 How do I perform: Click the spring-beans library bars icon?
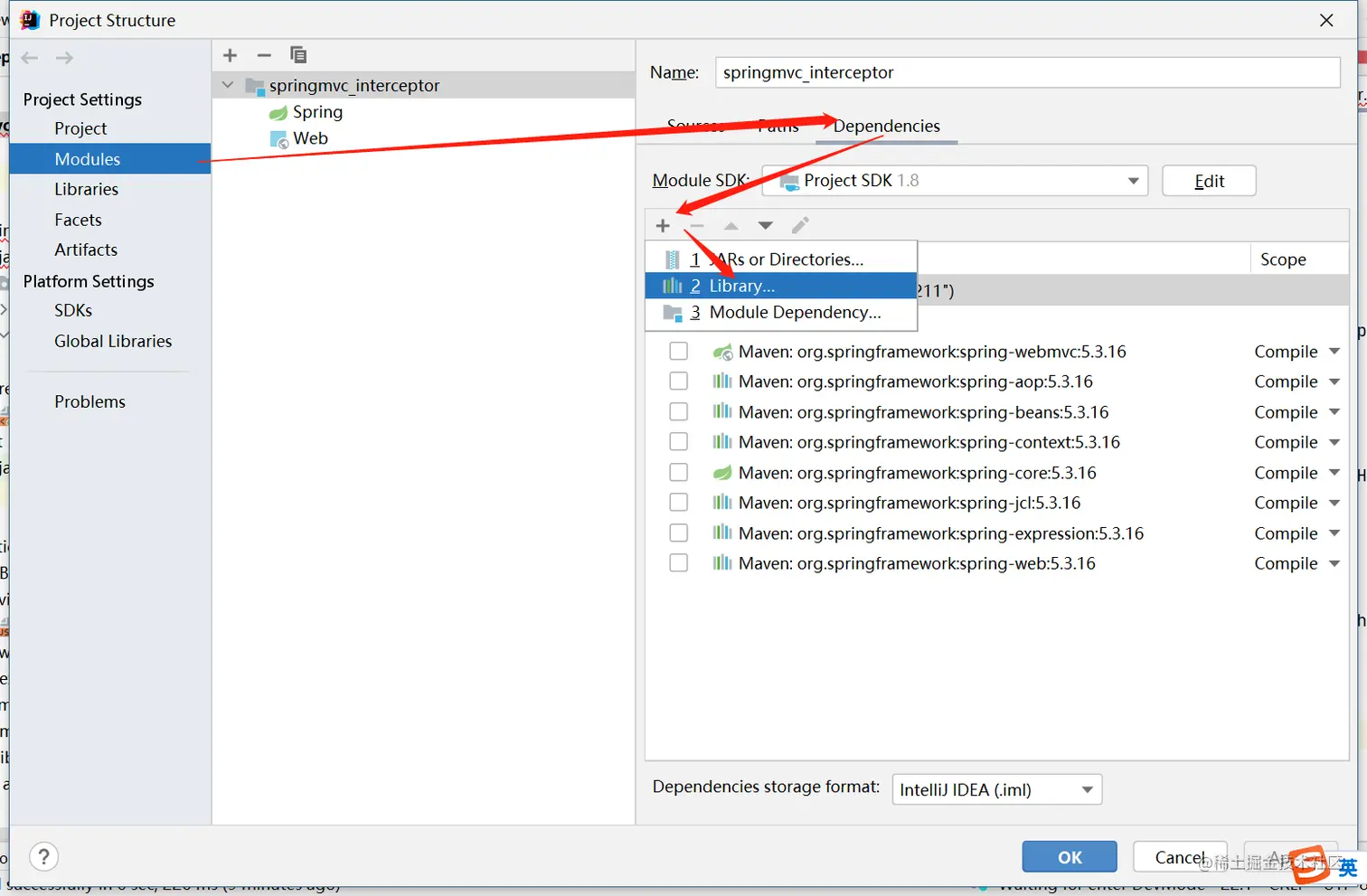click(x=722, y=412)
